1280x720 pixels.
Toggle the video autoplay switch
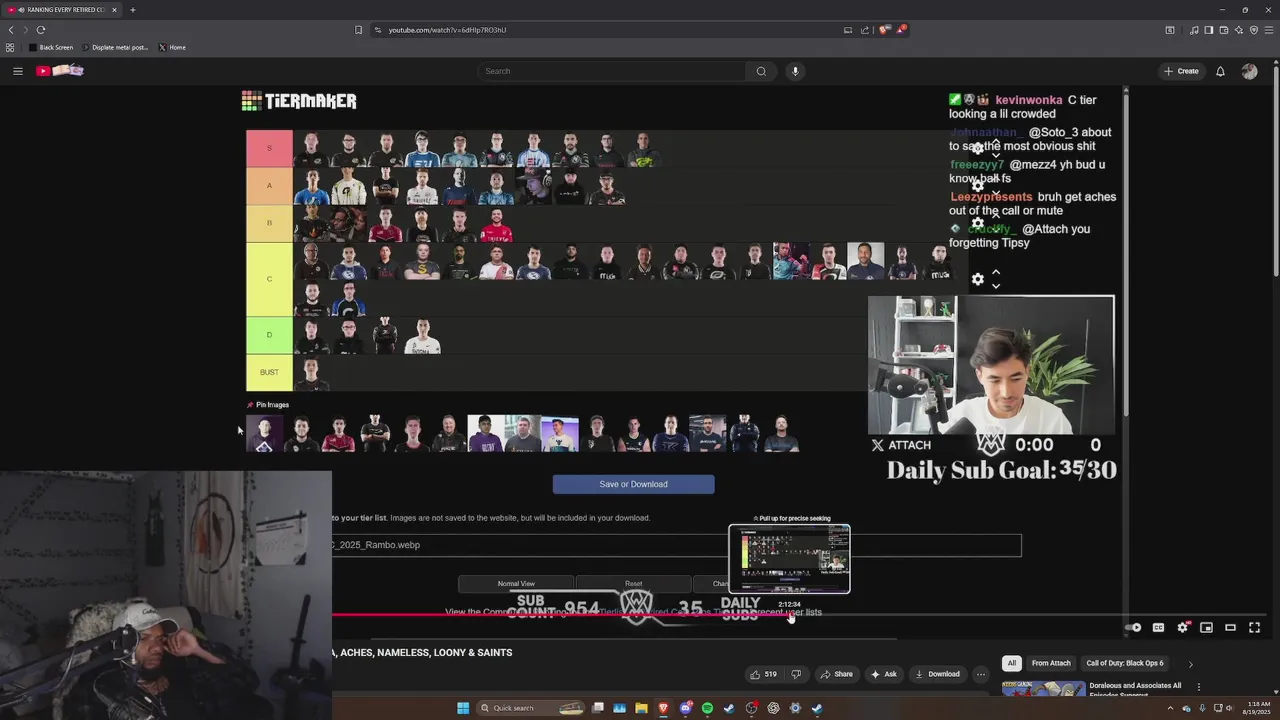click(x=1133, y=627)
